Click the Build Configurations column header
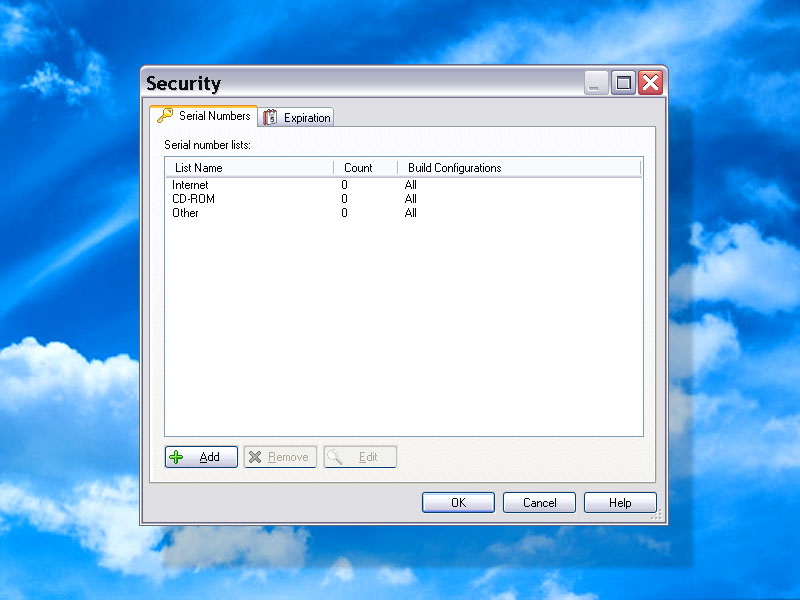This screenshot has height=600, width=800. (519, 168)
